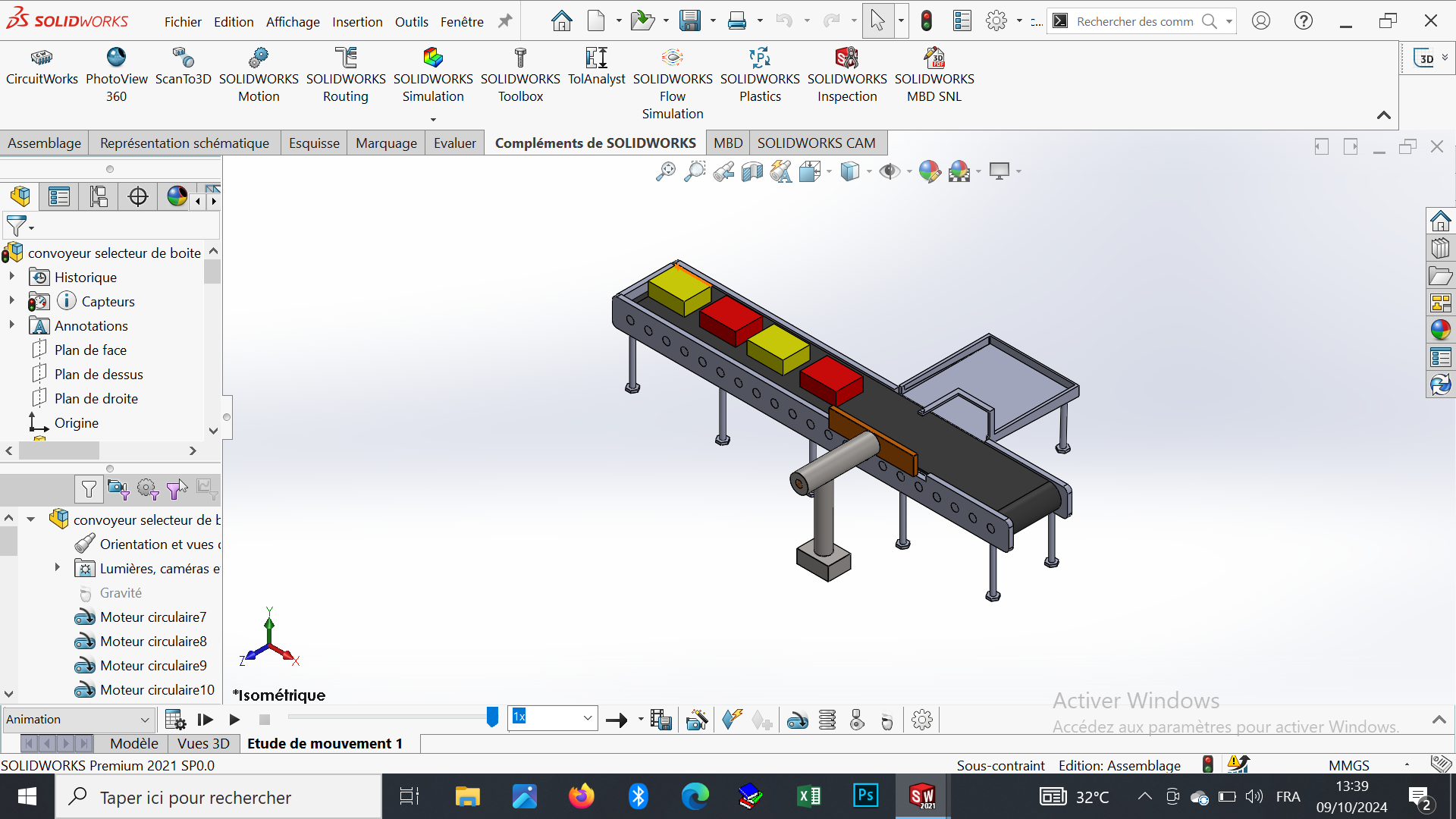Open Motion Study Properties gear icon

(x=922, y=720)
